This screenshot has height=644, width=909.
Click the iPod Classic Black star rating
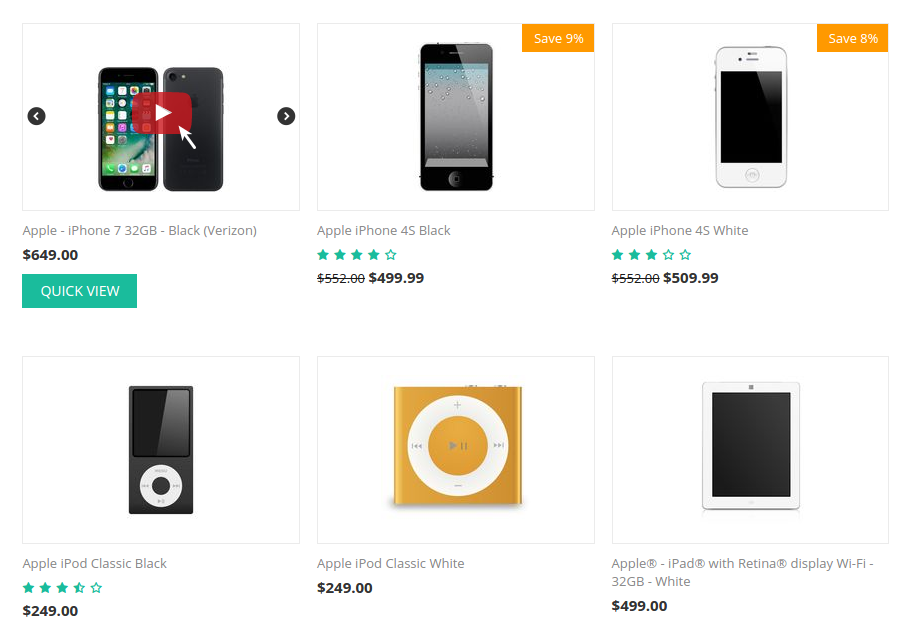point(63,588)
